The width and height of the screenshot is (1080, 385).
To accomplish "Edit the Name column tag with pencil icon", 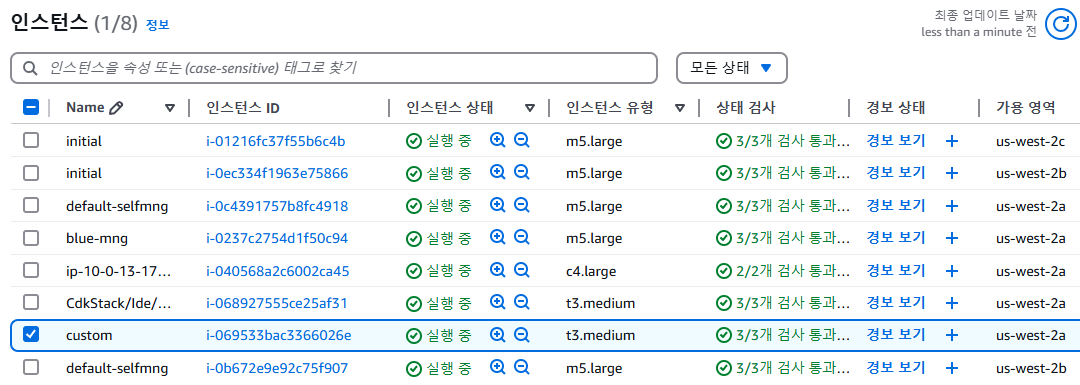I will click(x=116, y=107).
